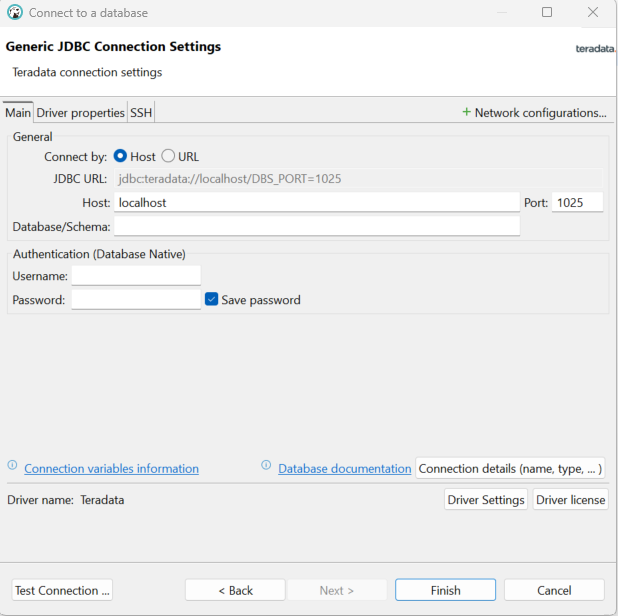The width and height of the screenshot is (618, 616).
Task: Click the disabled JDBC URL field
Action: [358, 179]
